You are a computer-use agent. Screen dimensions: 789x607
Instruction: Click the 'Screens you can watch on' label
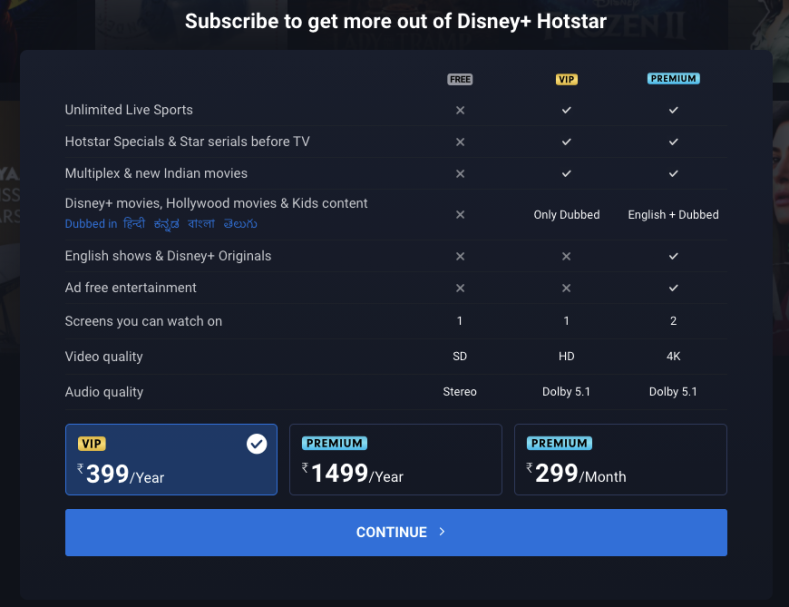coord(143,321)
